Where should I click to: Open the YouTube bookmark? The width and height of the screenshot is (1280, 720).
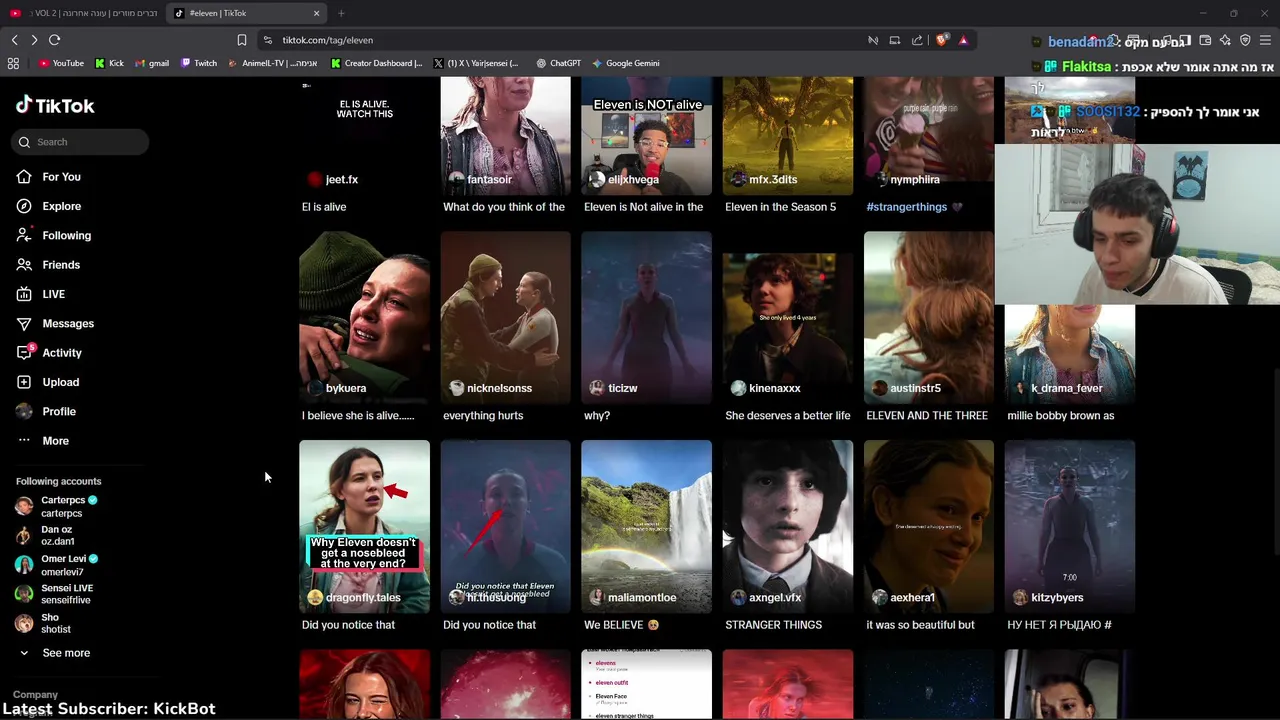click(x=61, y=63)
